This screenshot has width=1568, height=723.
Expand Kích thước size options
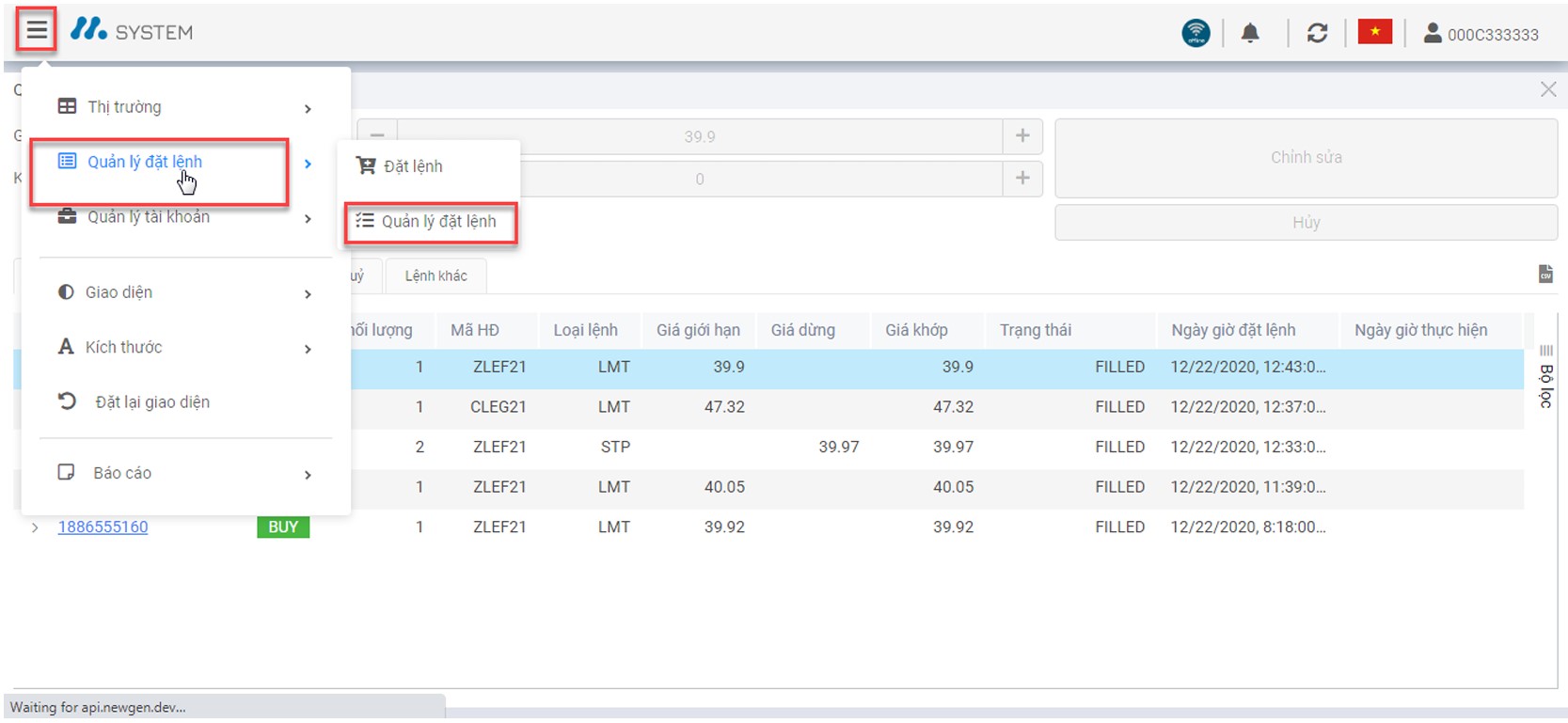click(185, 348)
